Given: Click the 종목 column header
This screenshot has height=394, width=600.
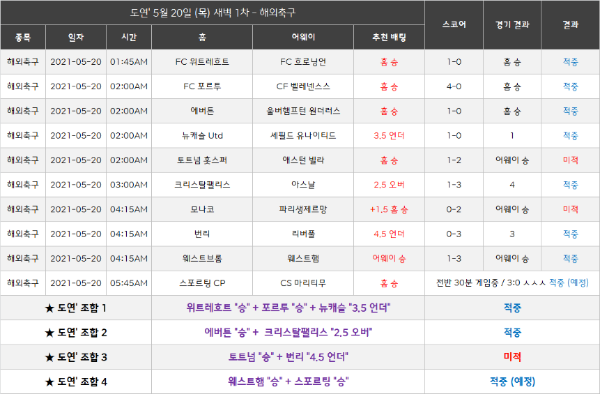Looking at the screenshot, I should 23,37.
